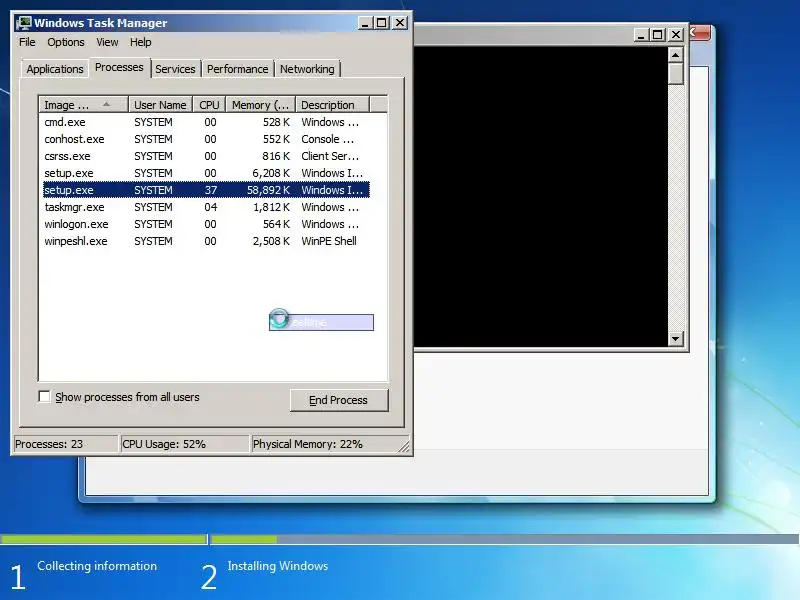Switch to the Services tab

[x=175, y=69]
